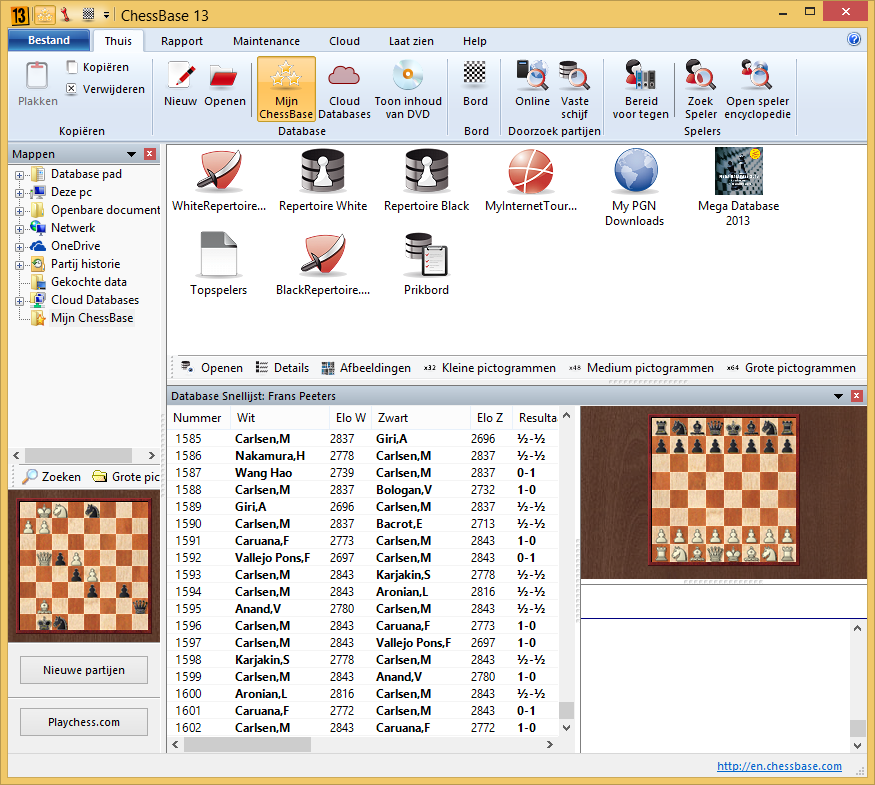
Task: Select Prikbord clipboard database icon
Action: tap(426, 254)
